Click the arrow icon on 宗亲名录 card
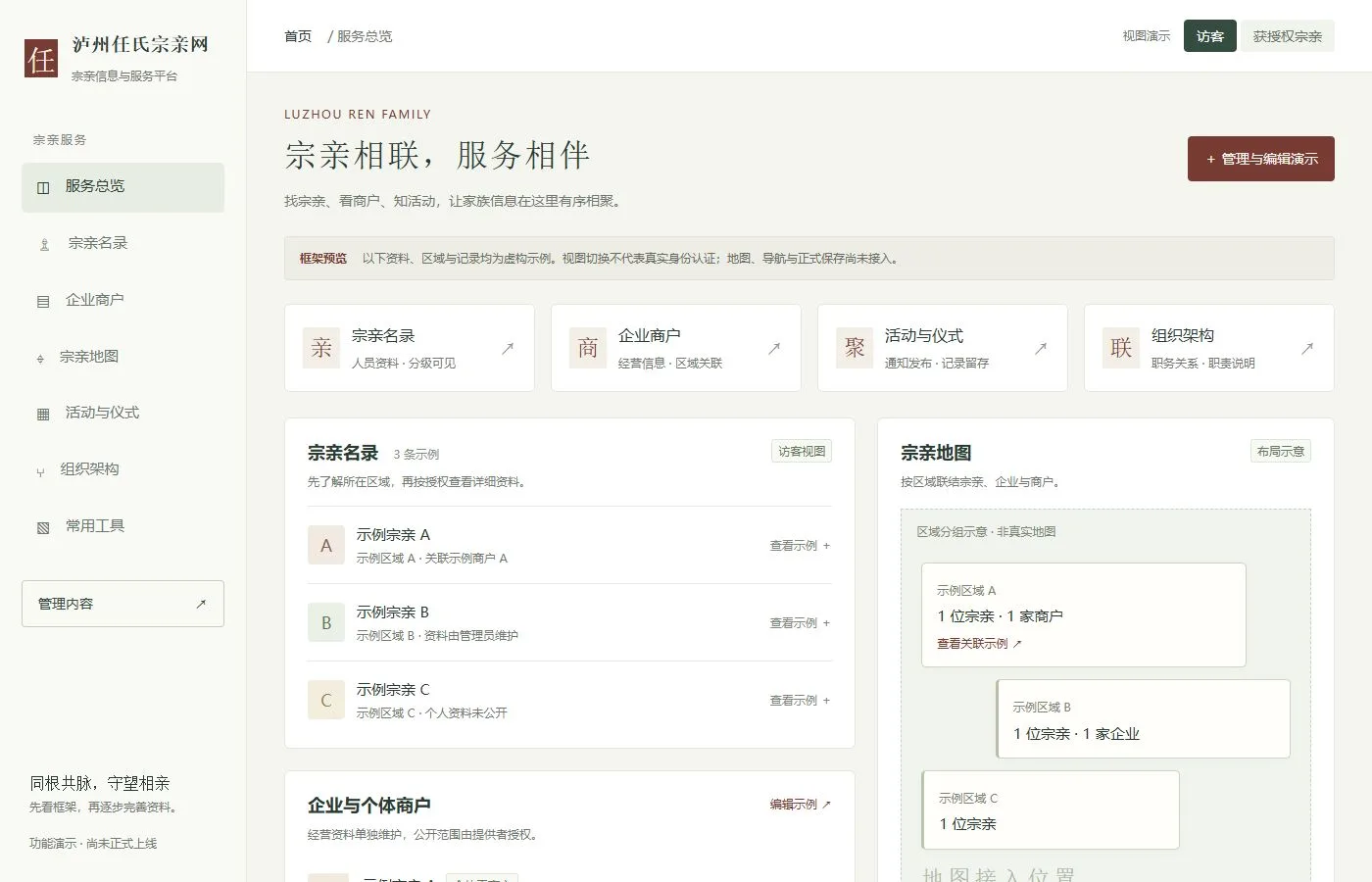1372x882 pixels. coord(508,348)
